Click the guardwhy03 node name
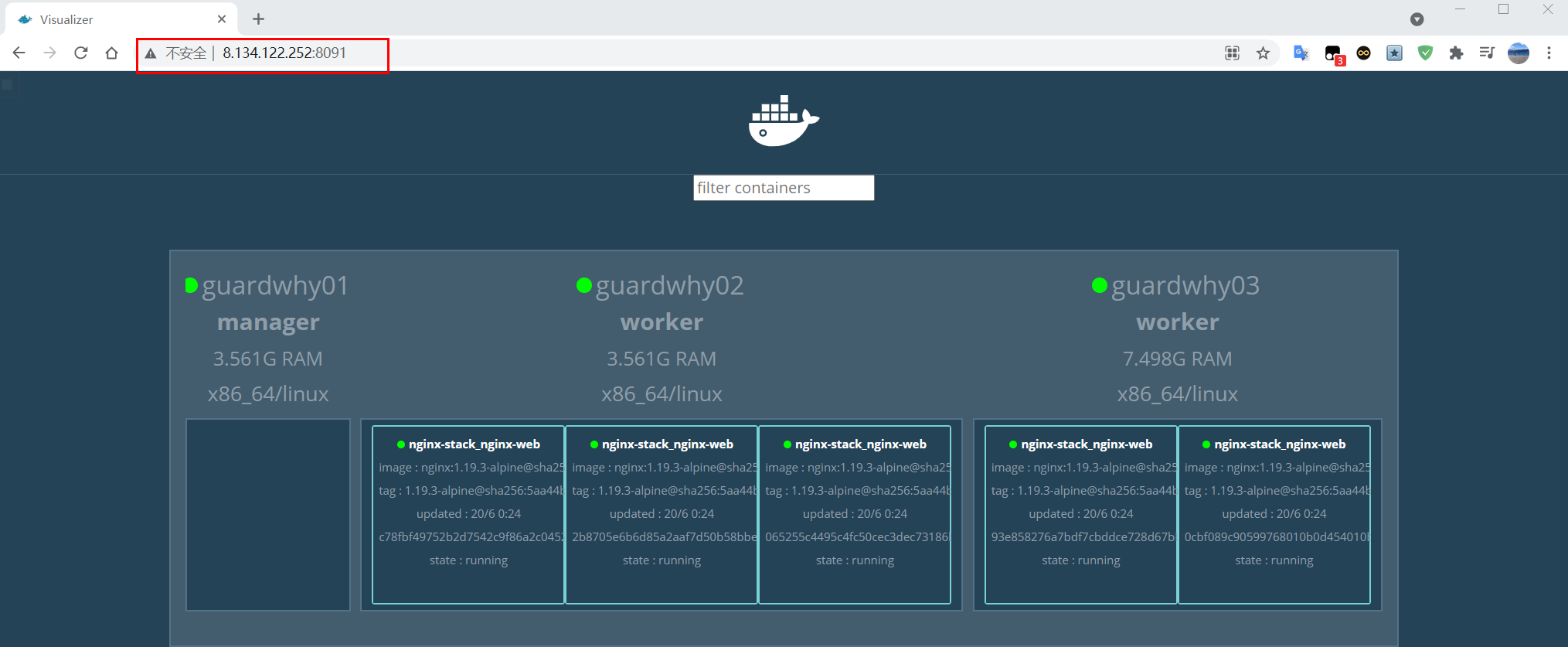1568x647 pixels. point(1185,285)
